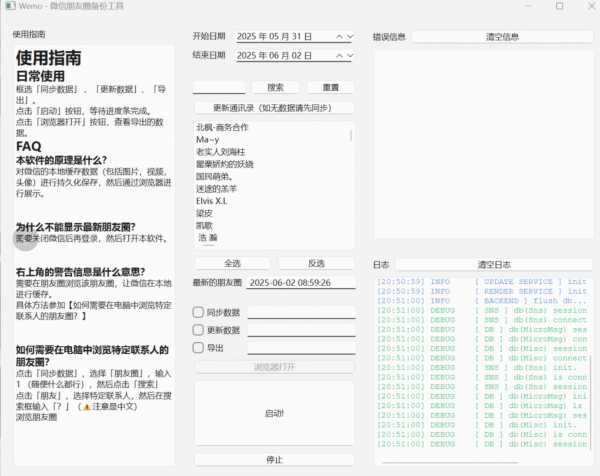This screenshot has height=476, width=600.
Task: Increase the start date with the up arrow
Action: [x=339, y=36]
